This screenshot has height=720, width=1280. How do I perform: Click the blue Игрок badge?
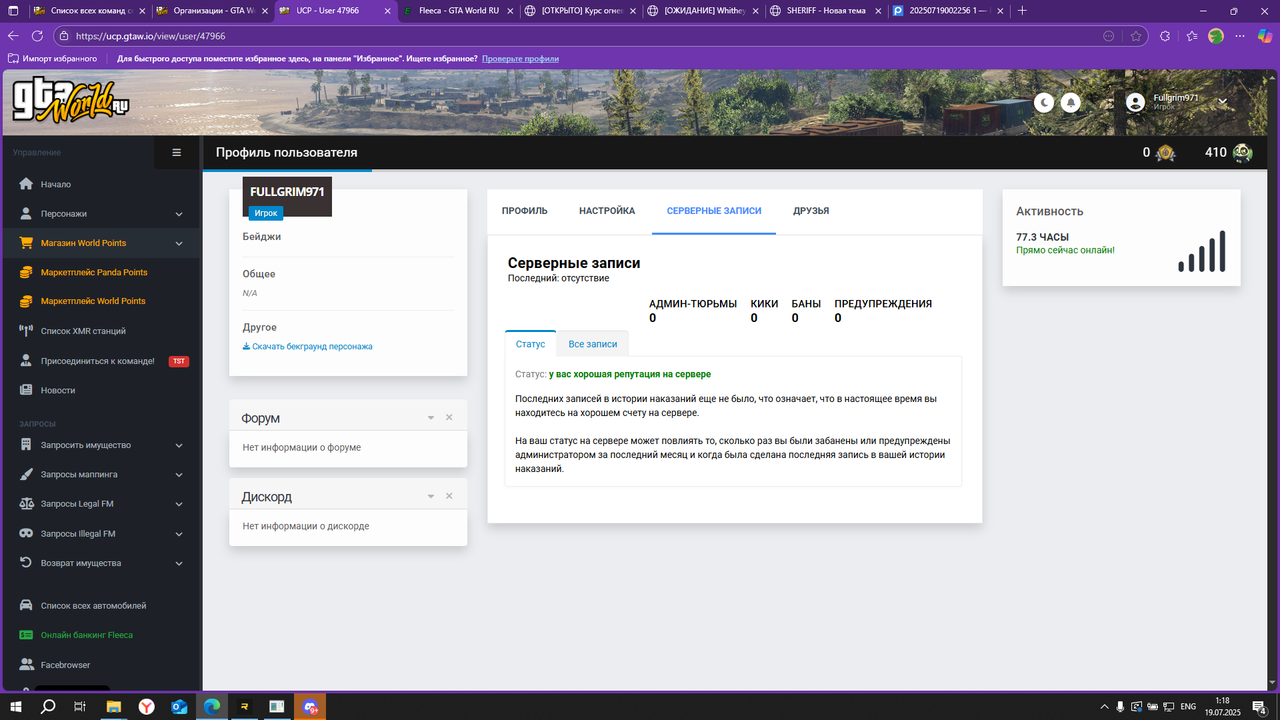coord(266,213)
